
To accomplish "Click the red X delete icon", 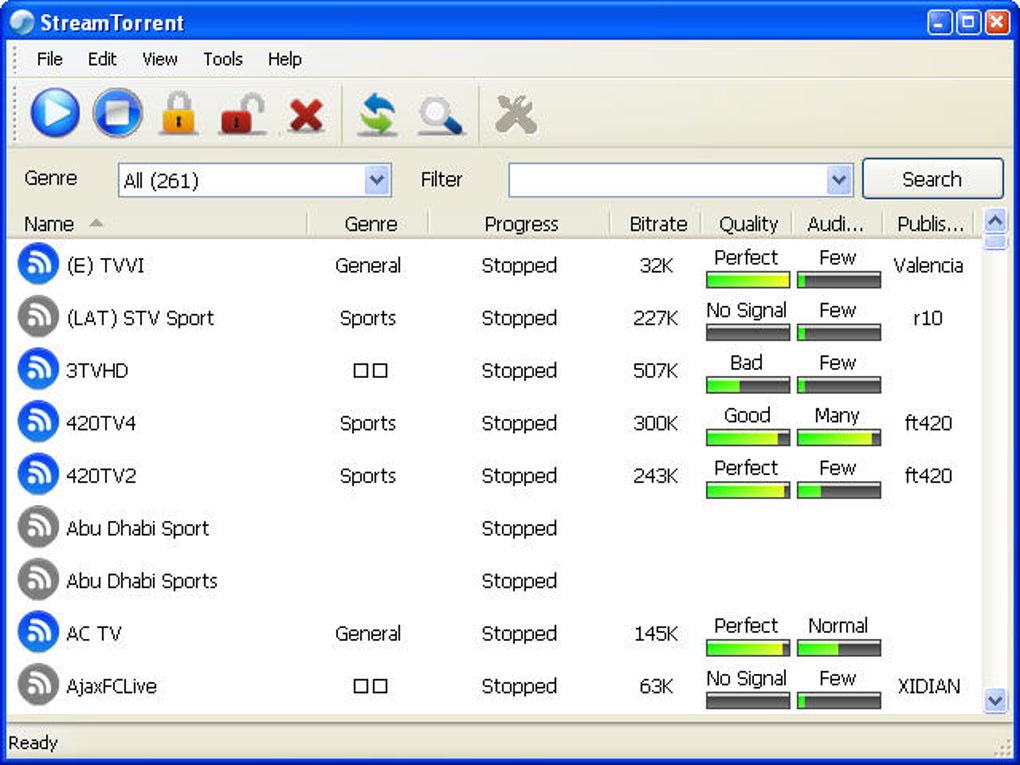I will point(306,116).
